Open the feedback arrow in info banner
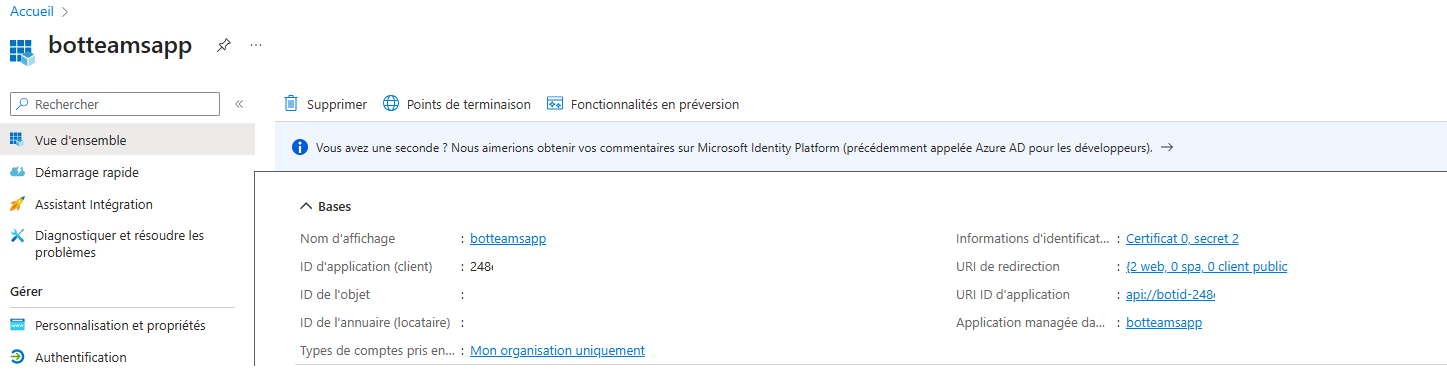The width and height of the screenshot is (1447, 370). click(1166, 147)
